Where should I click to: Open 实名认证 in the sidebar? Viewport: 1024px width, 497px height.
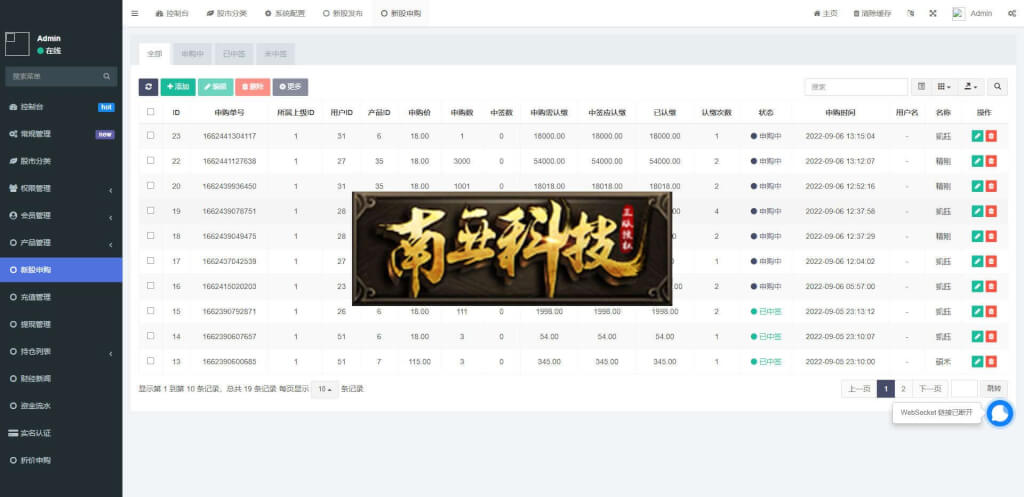(61, 433)
